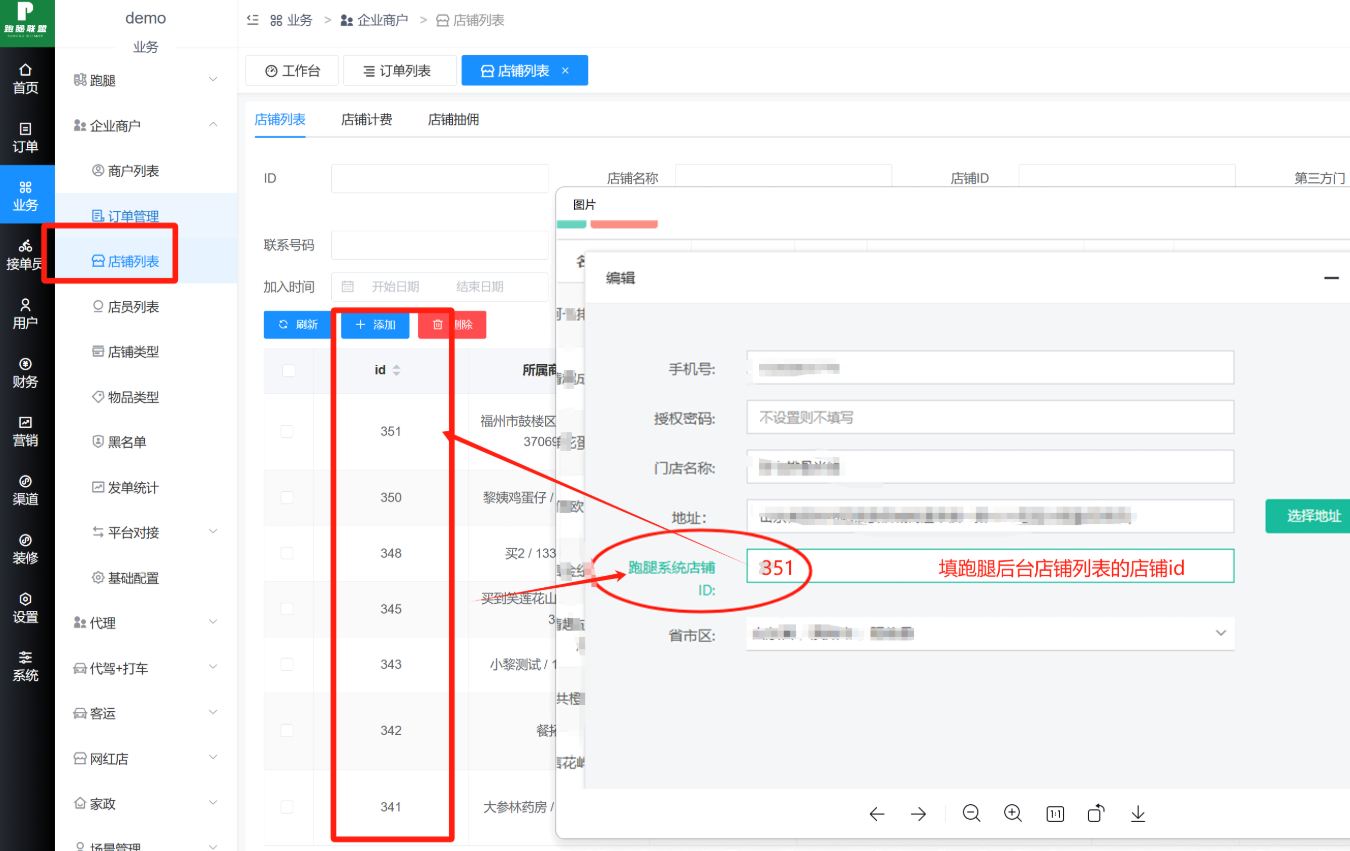The image size is (1350, 851).
Task: Select all rows with header checkbox
Action: click(x=289, y=370)
